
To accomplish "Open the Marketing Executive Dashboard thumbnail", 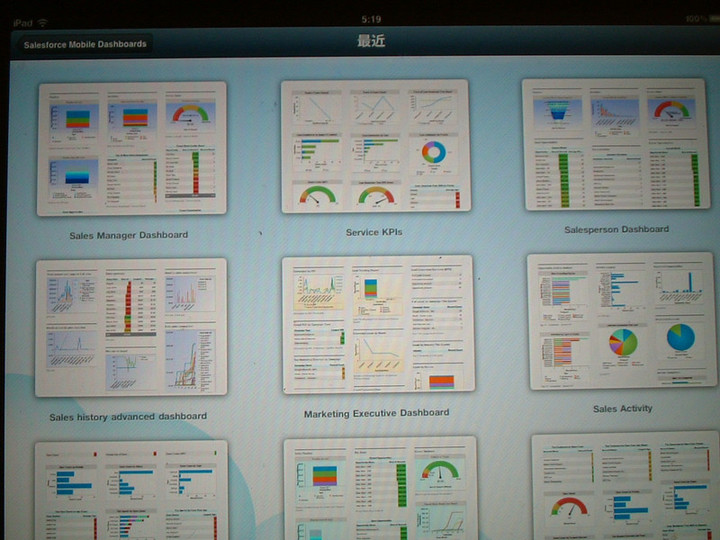I will point(378,325).
